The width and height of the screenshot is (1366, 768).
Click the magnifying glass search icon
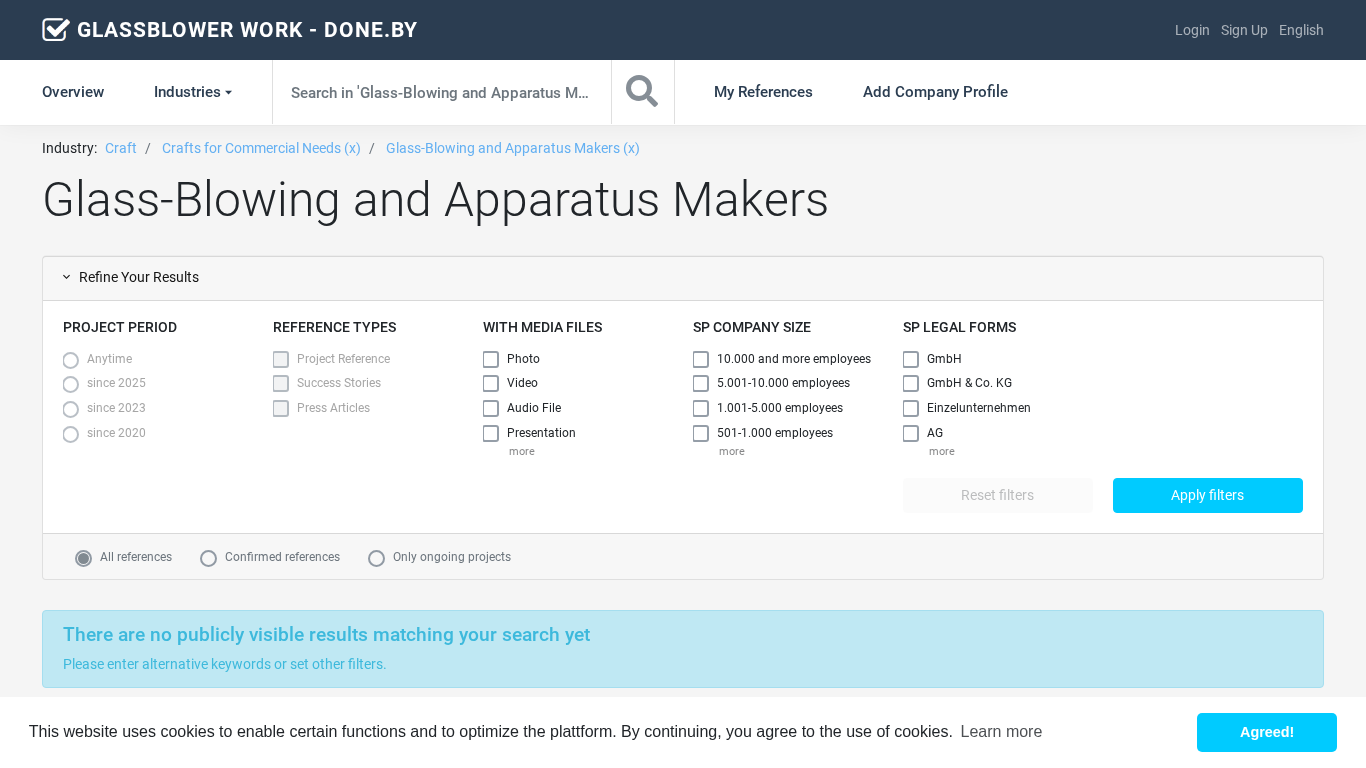(x=642, y=92)
